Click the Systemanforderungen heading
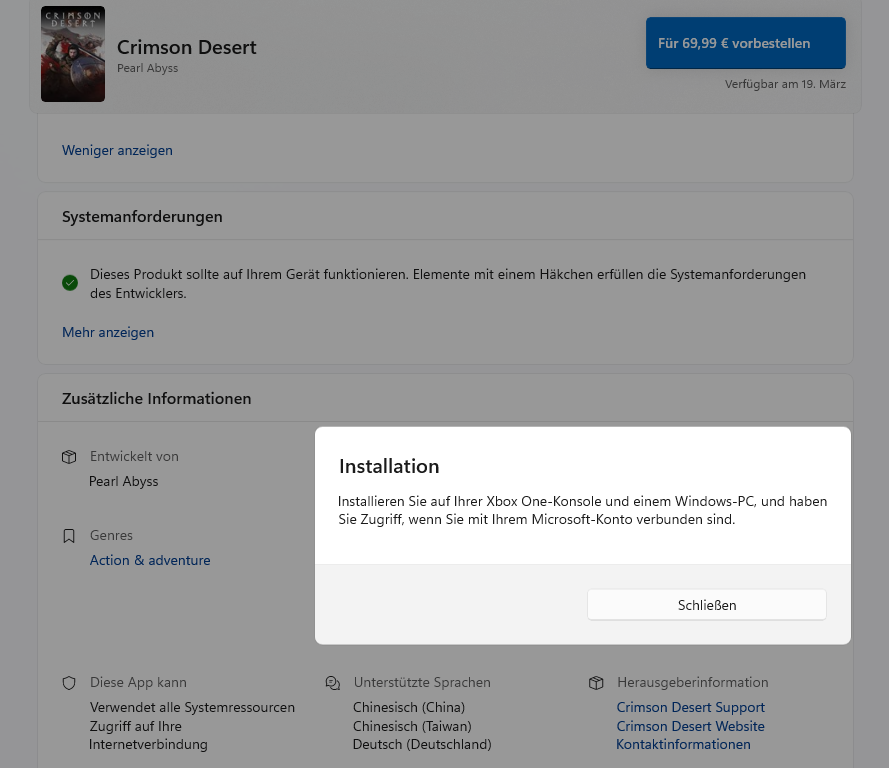The width and height of the screenshot is (889, 768). point(142,217)
